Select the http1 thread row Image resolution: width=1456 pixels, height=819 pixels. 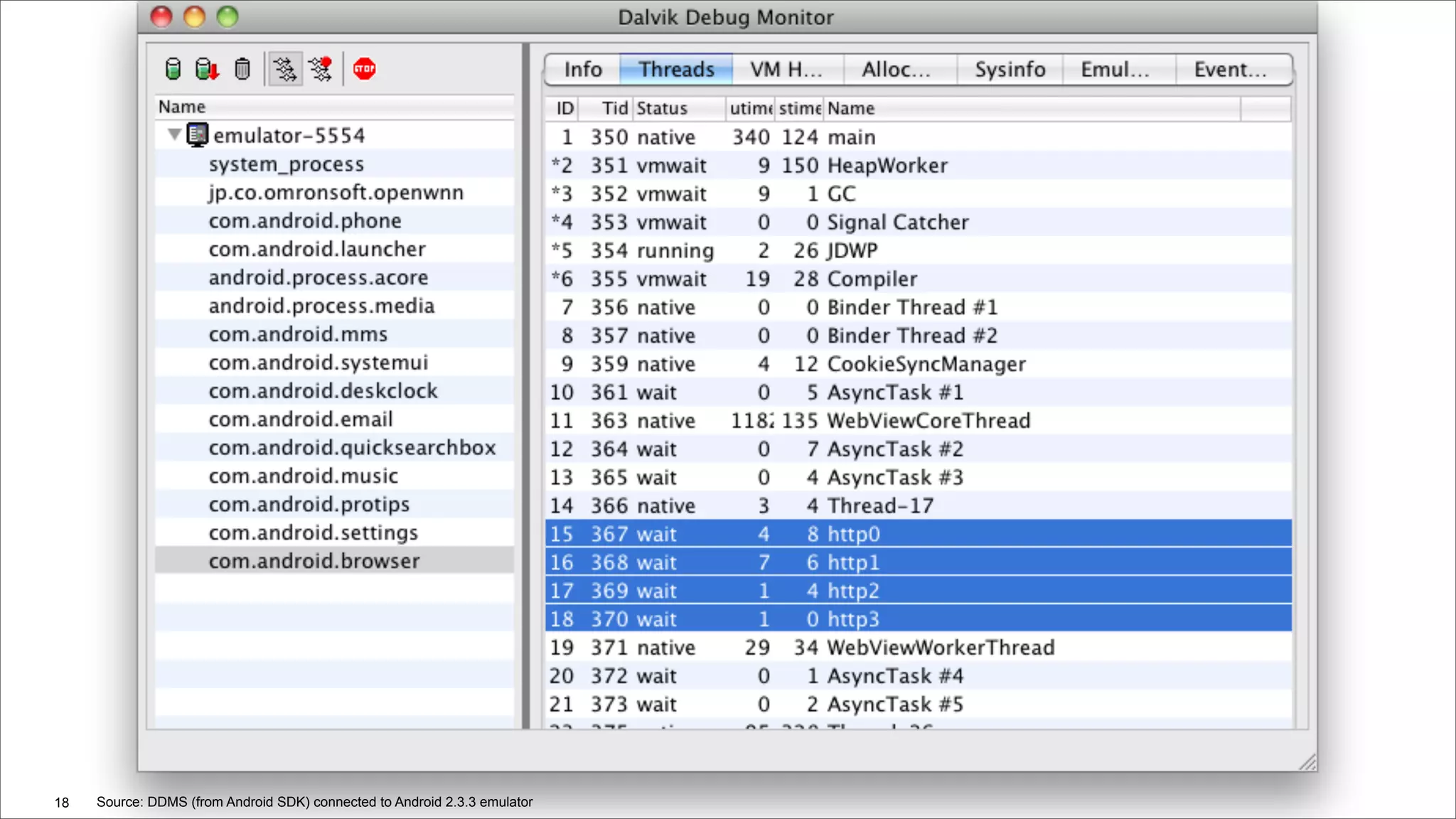pos(918,562)
